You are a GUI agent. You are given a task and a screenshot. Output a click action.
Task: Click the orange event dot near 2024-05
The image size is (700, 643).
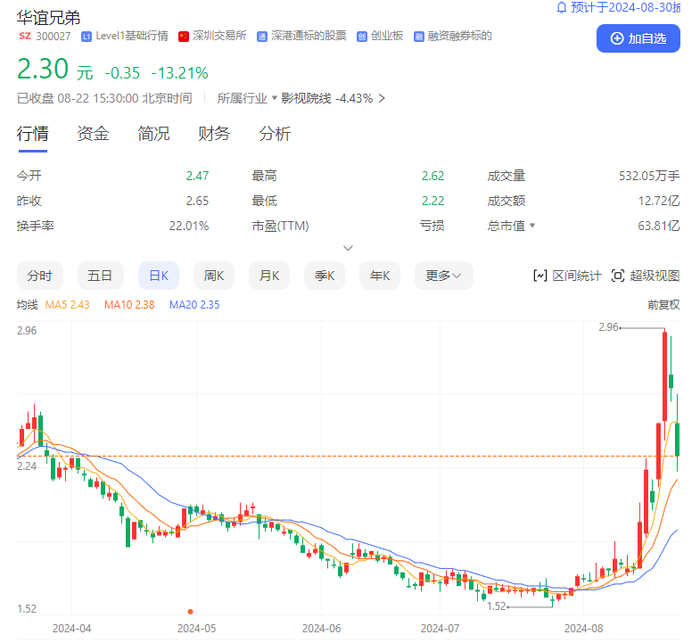coord(190,611)
